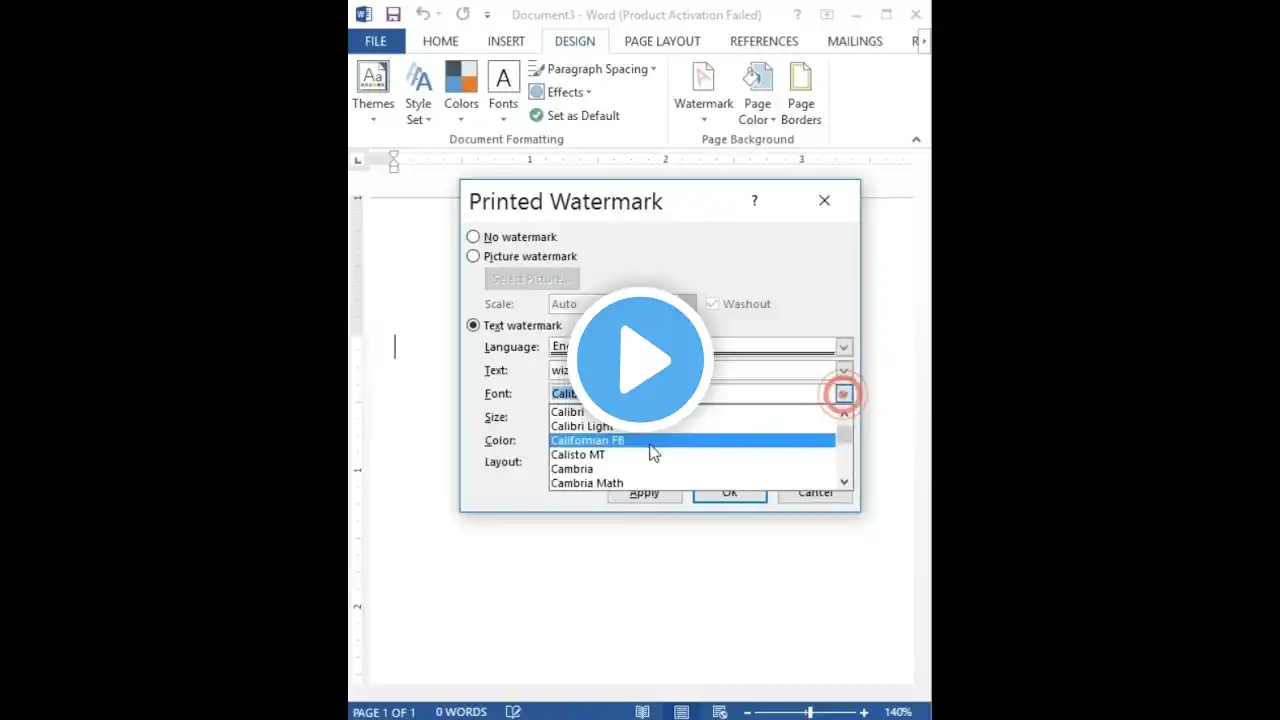Select Cambria Math in the font list
This screenshot has height=720, width=1280.
pyautogui.click(x=692, y=482)
